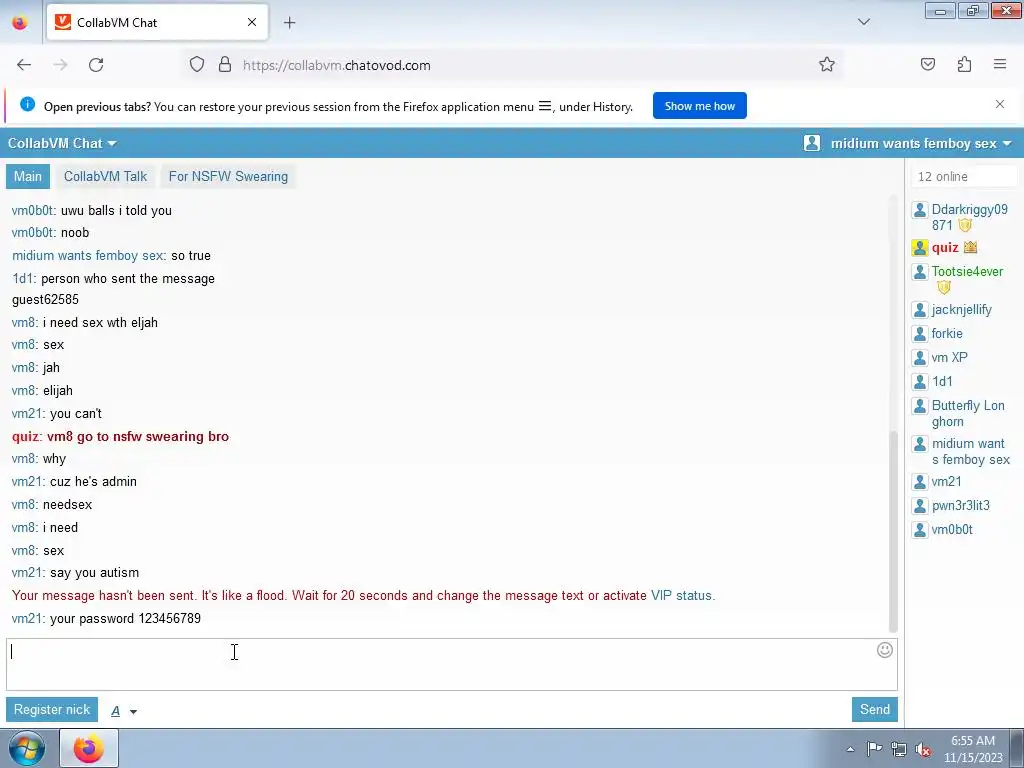Click username vm21 in the online list

pyautogui.click(x=946, y=482)
